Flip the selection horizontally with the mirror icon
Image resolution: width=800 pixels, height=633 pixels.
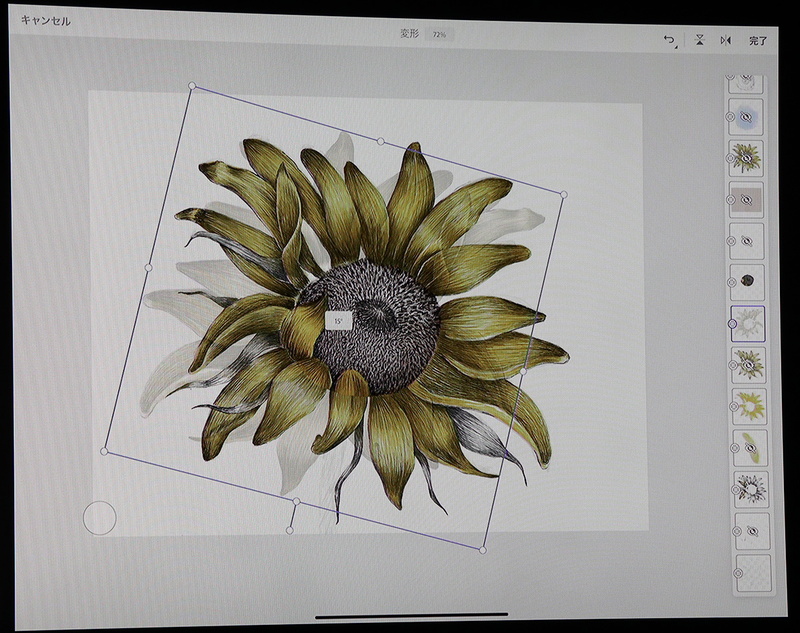click(x=726, y=40)
